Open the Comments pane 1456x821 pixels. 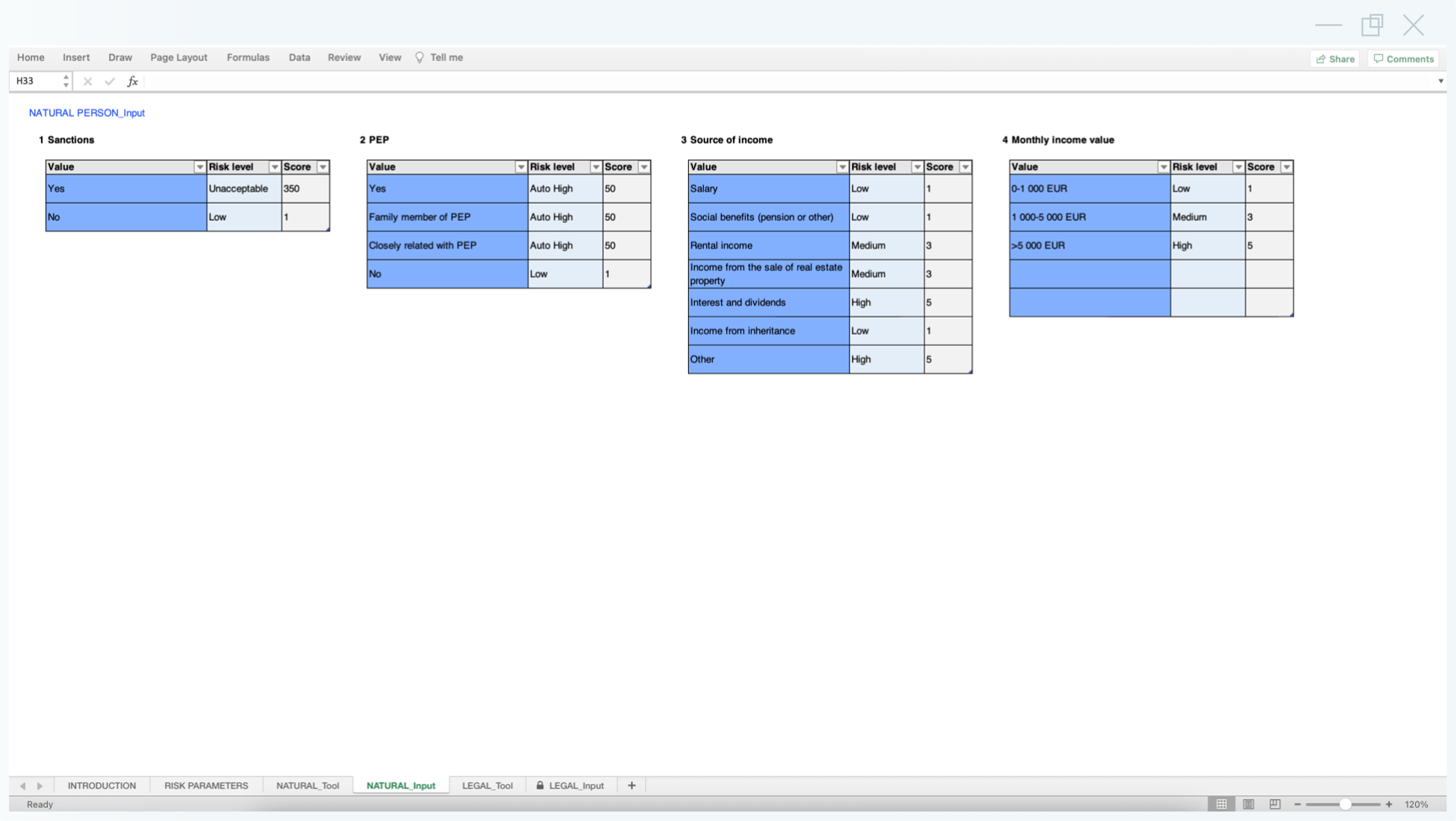1403,58
